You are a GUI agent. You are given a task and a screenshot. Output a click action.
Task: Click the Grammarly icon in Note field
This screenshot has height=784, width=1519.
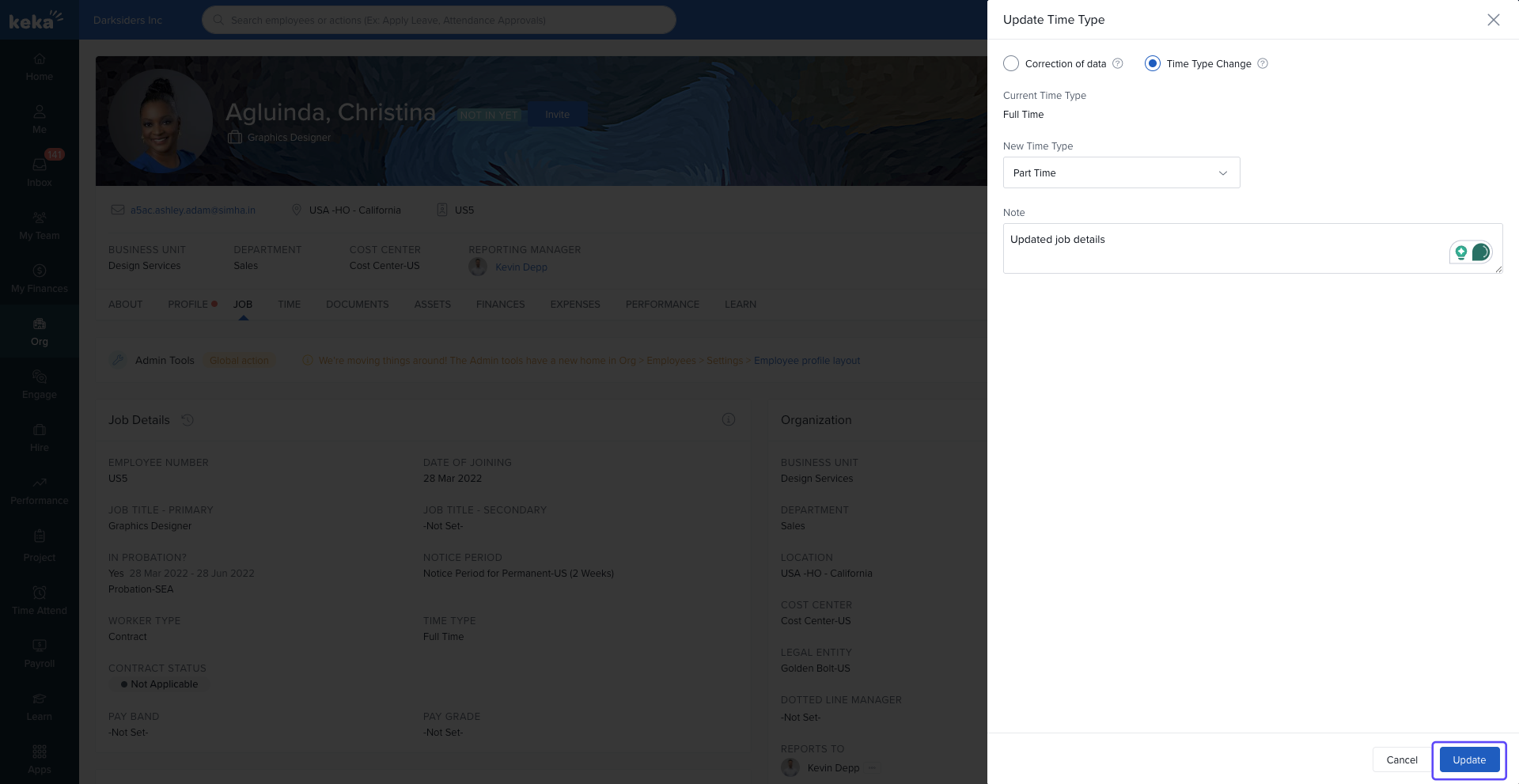coord(1480,252)
